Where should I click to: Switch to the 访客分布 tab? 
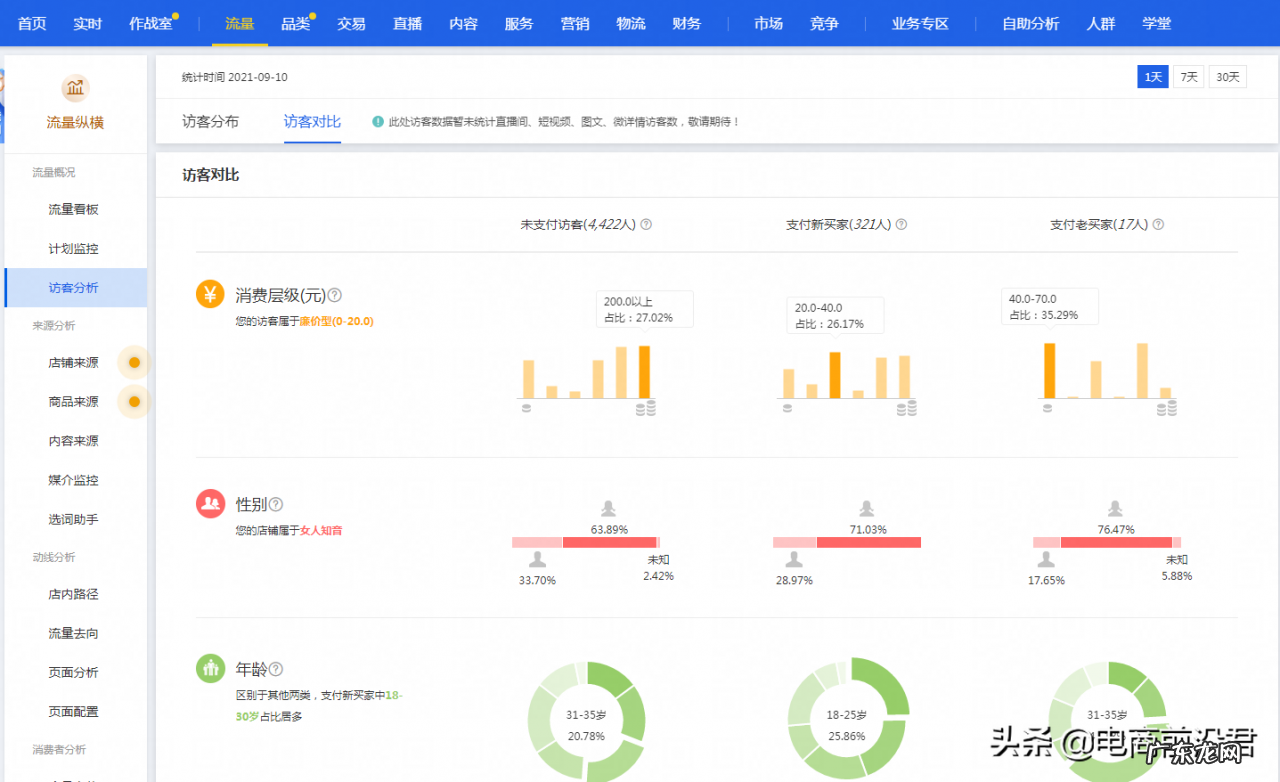click(210, 121)
